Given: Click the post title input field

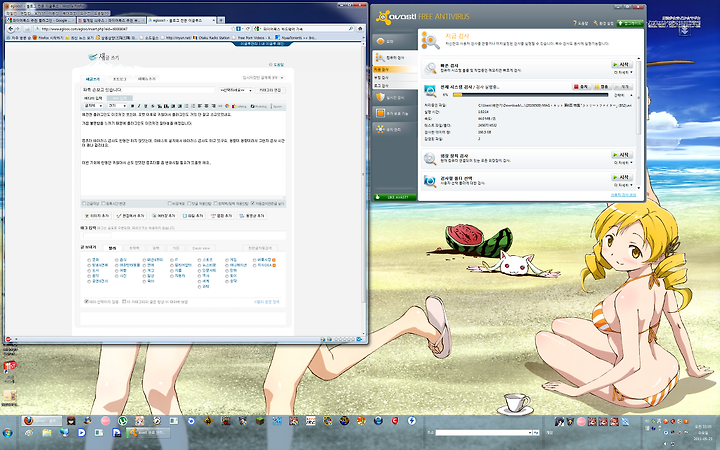Looking at the screenshot, I should [x=148, y=90].
